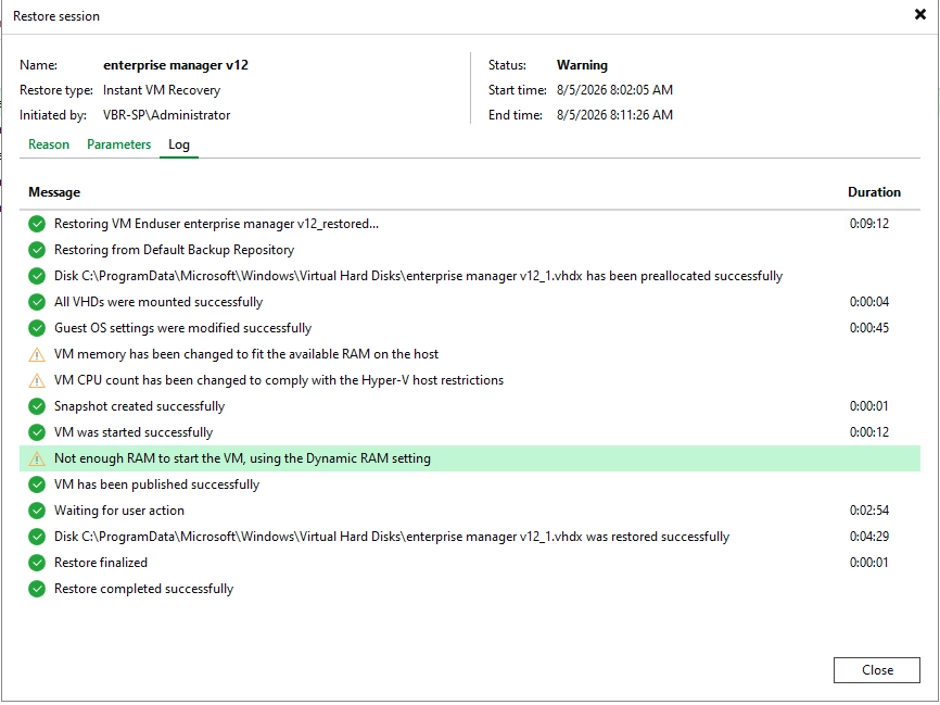The height and width of the screenshot is (705, 940).
Task: Select log row 'VM was started successfully'
Action: [470, 432]
